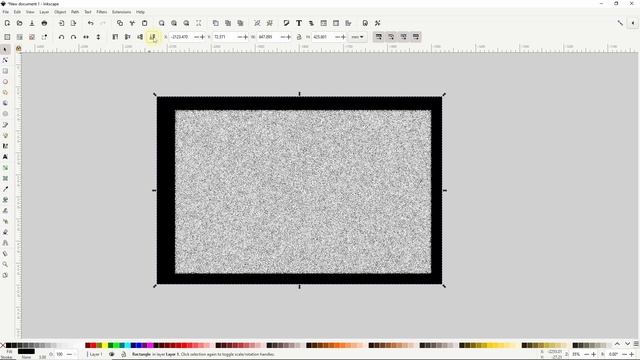Increase the X position with plus
The height and width of the screenshot is (360, 640).
[203, 37]
